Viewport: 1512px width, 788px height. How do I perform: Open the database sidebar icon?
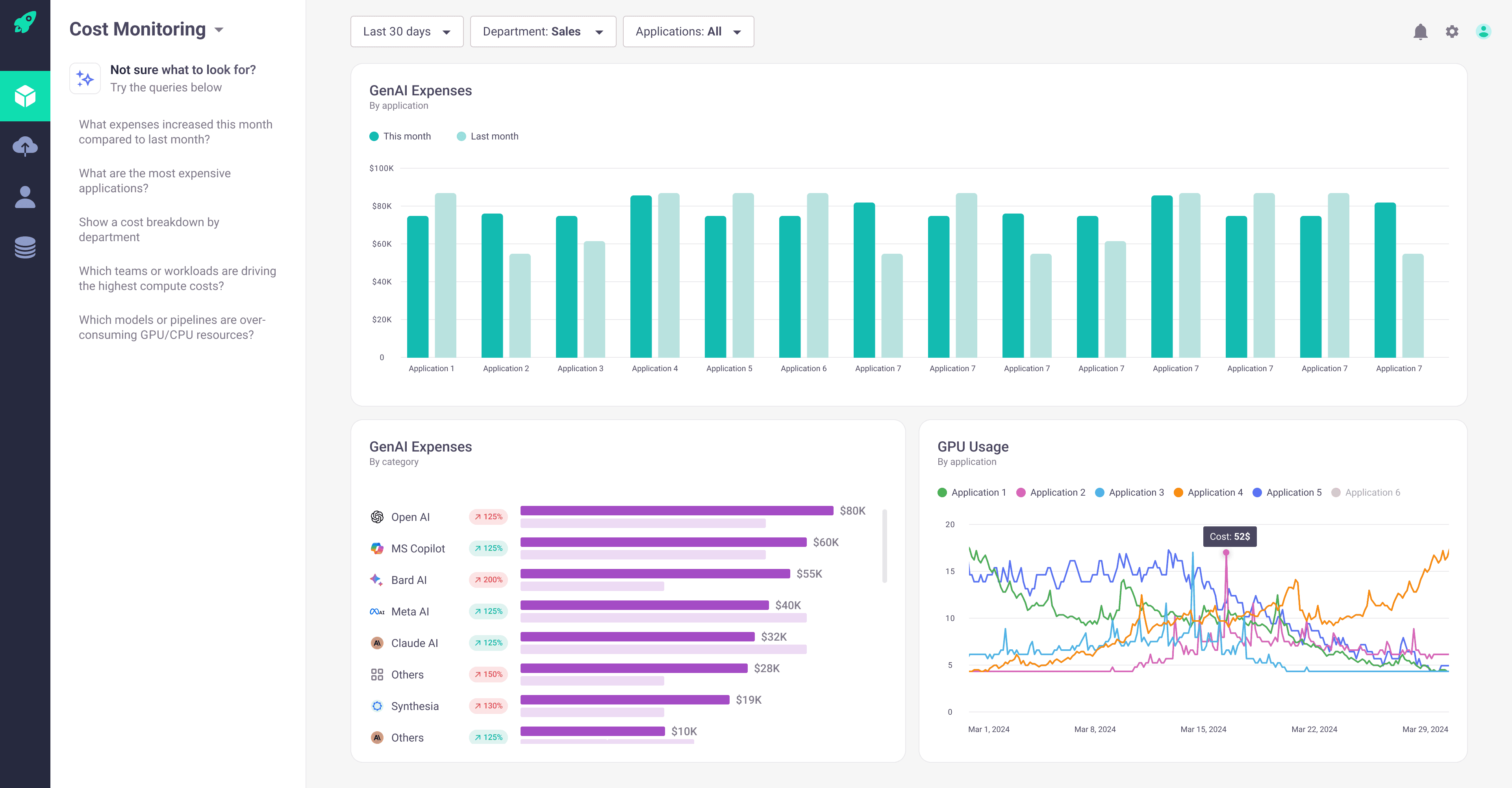coord(25,247)
